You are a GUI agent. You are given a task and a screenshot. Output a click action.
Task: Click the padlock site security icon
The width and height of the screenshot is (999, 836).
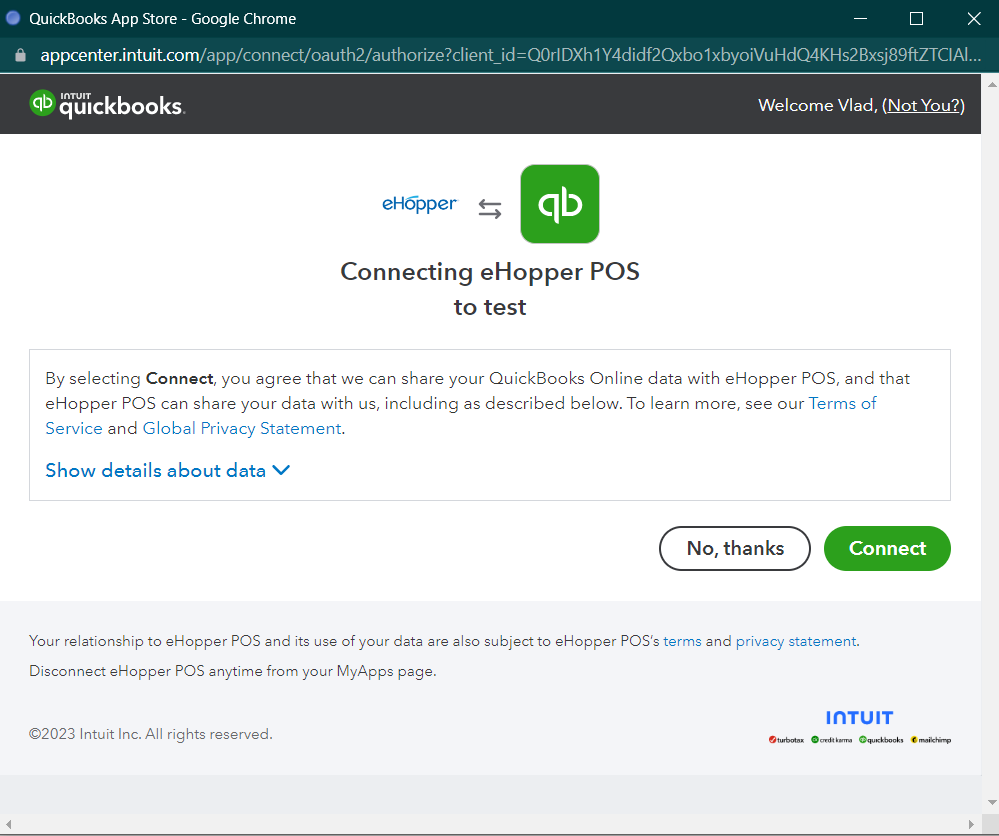[x=20, y=55]
